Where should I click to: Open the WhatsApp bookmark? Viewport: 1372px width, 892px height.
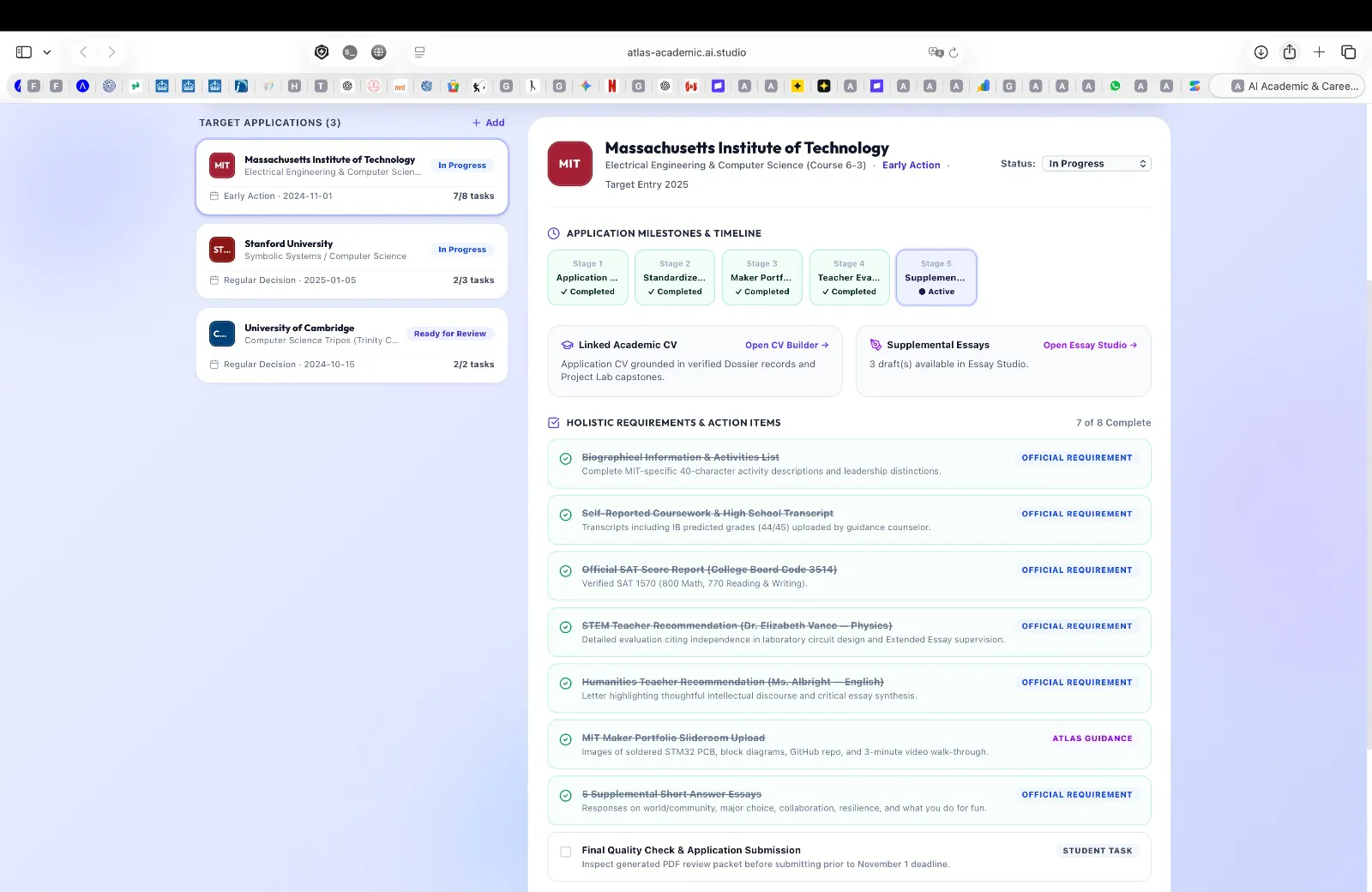coord(1115,86)
